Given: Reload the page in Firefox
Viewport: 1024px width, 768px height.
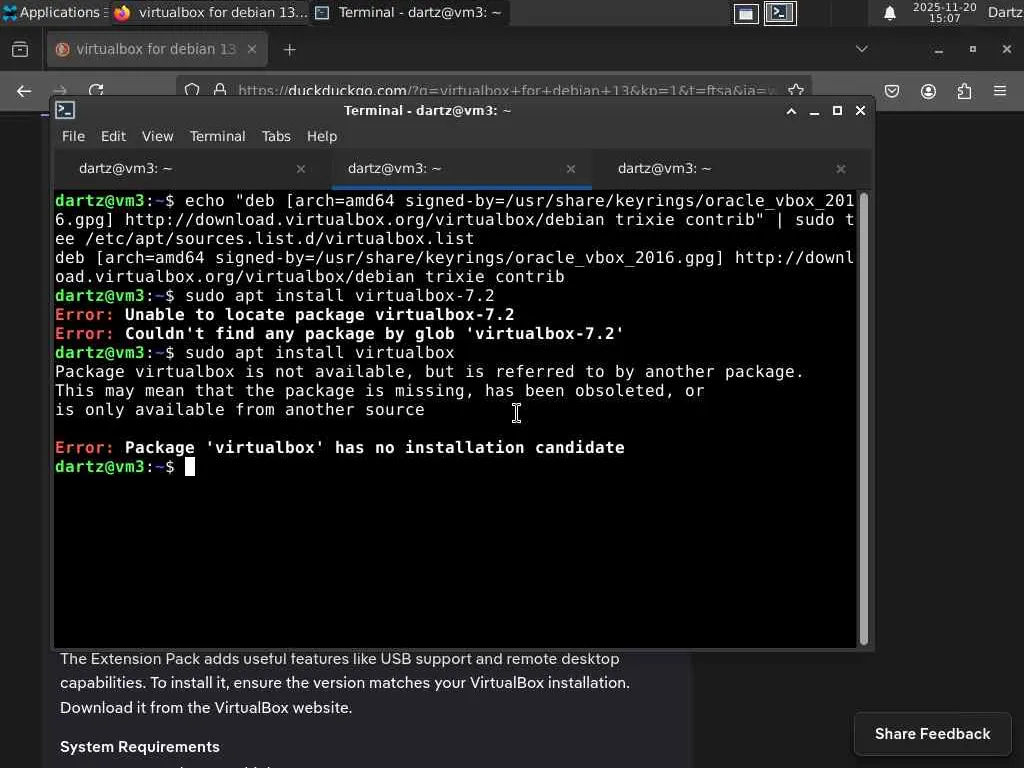Looking at the screenshot, I should point(96,90).
